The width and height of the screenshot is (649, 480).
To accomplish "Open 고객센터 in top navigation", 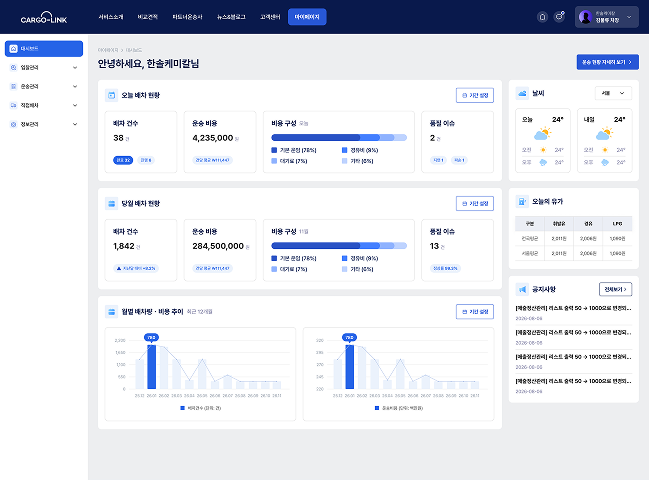I will click(270, 17).
